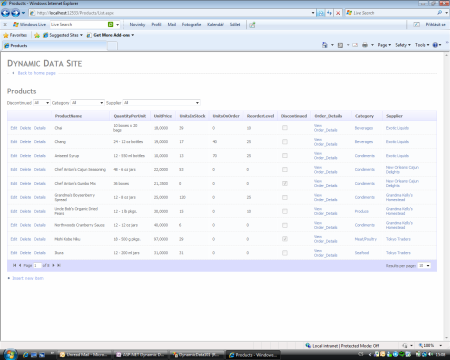Open the recent pages dropdown next to Forward

pyautogui.click(x=23, y=13)
